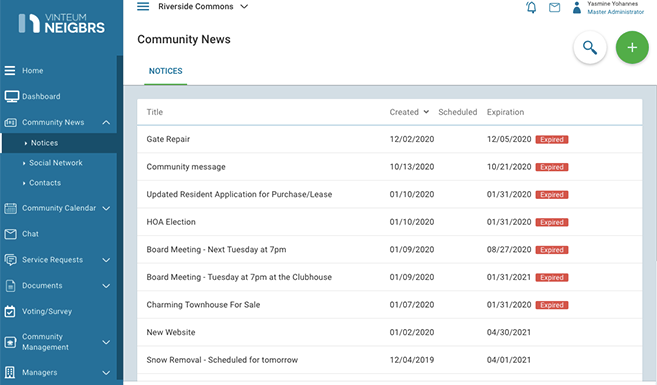Screen dimensions: 657x385
Task: Sort by the Expiration column header
Action: coord(505,112)
